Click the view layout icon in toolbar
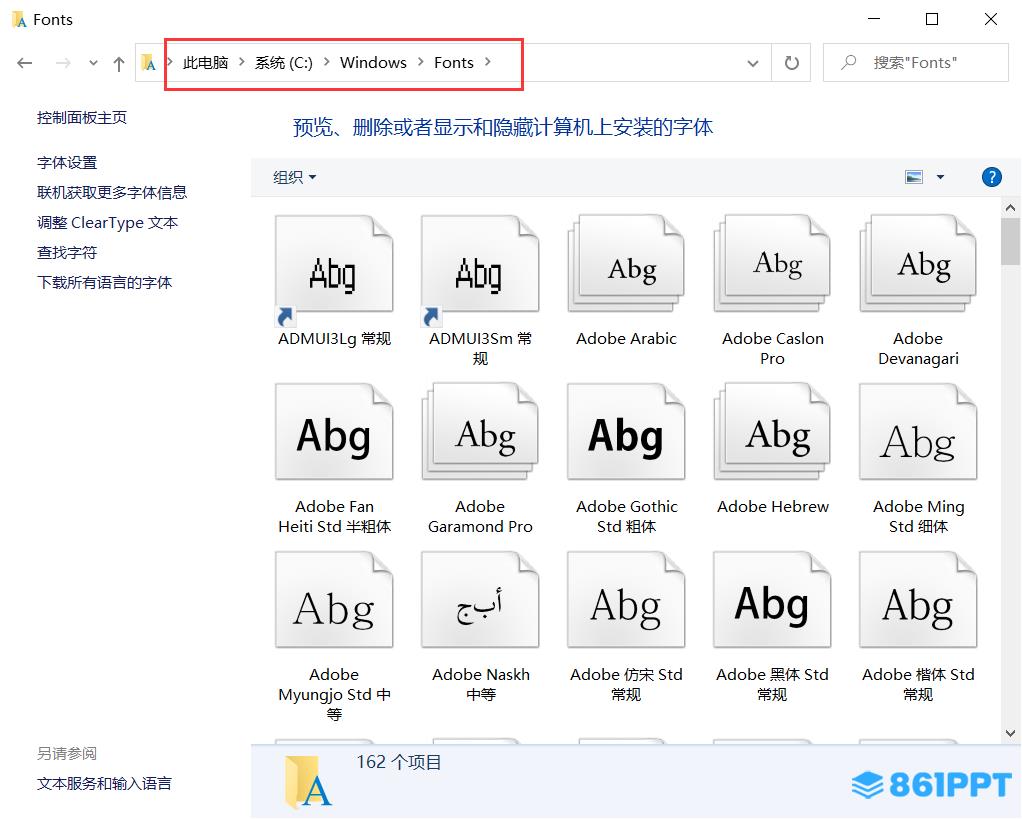Image resolution: width=1022 pixels, height=819 pixels. [x=914, y=177]
